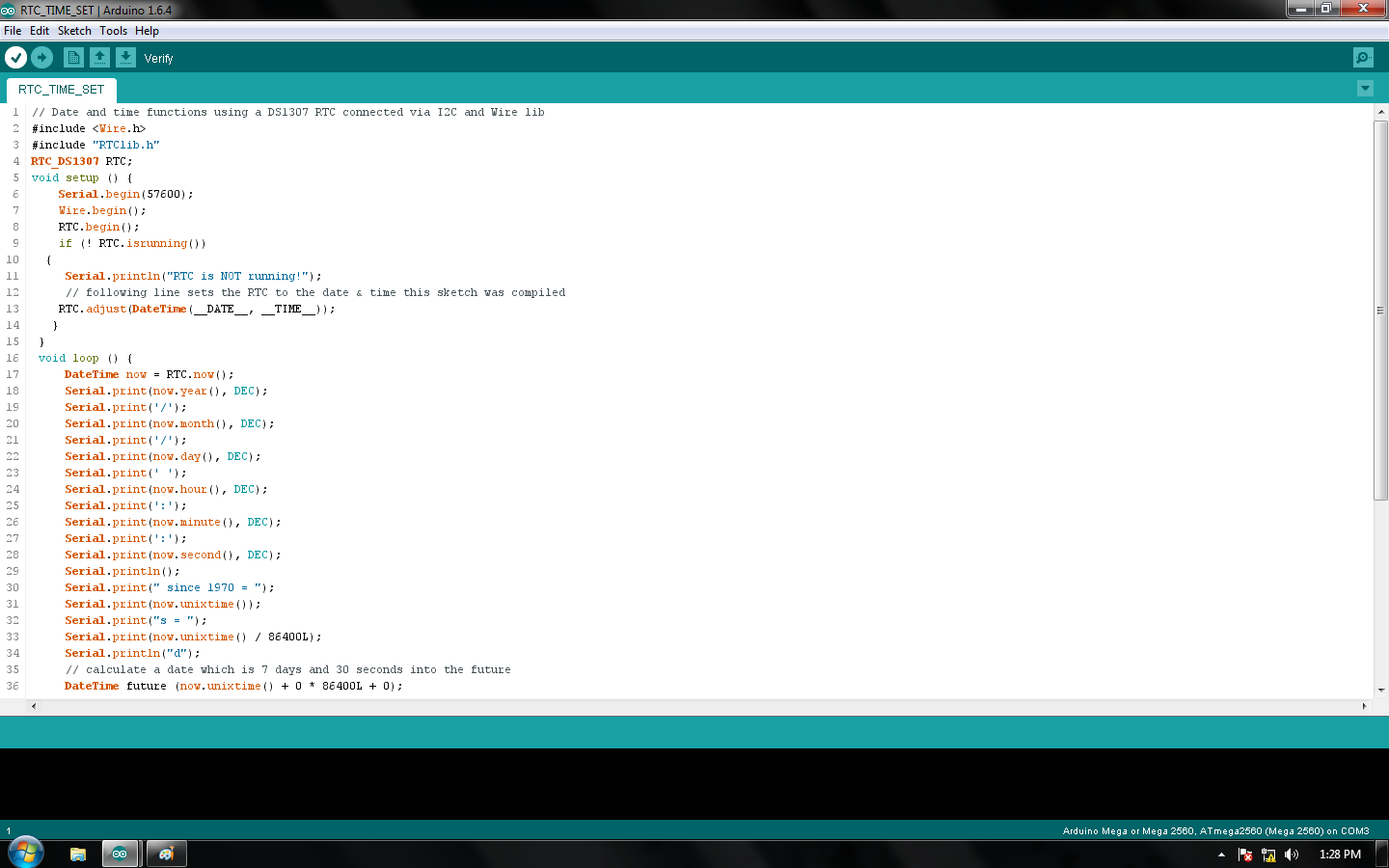Select the RTC_TIME_SET tab
This screenshot has height=868, width=1389.
61,90
